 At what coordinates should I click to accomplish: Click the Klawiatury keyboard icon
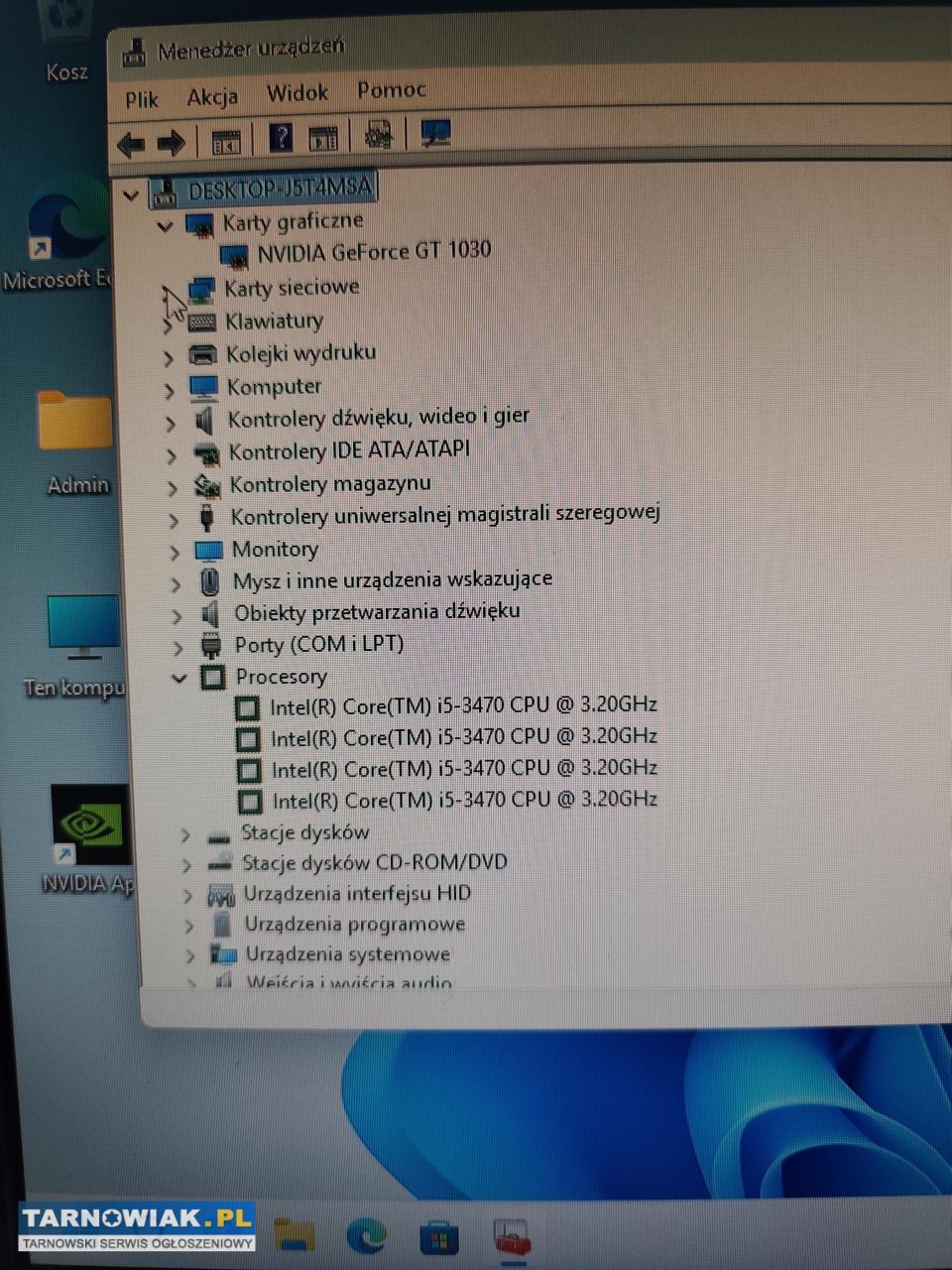tap(202, 322)
